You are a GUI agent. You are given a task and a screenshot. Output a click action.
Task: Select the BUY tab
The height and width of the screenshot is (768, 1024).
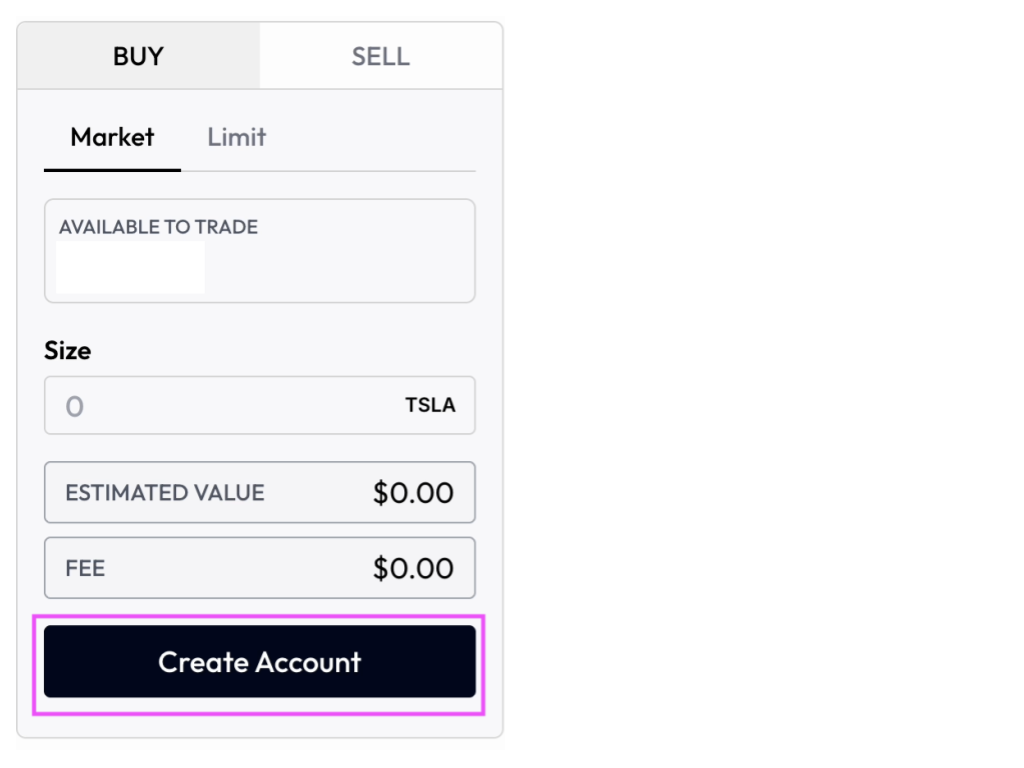click(137, 56)
